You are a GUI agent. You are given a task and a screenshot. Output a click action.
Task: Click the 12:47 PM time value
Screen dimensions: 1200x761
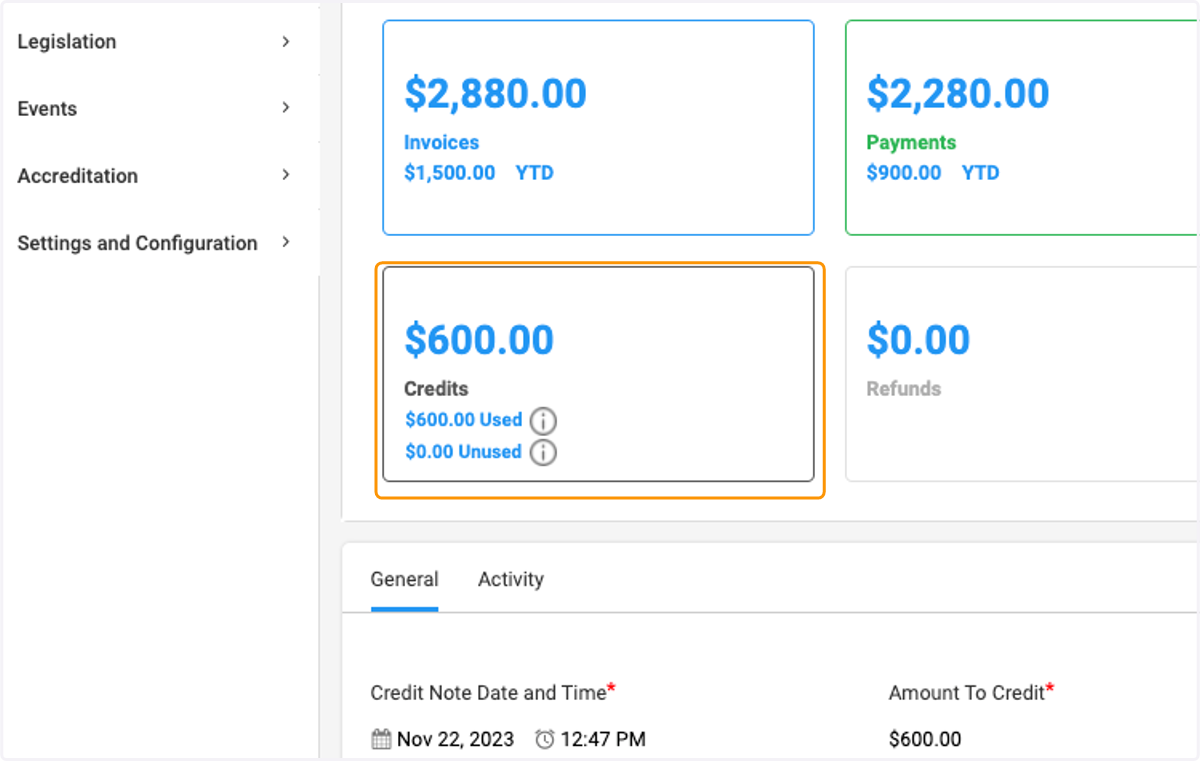[x=603, y=740]
